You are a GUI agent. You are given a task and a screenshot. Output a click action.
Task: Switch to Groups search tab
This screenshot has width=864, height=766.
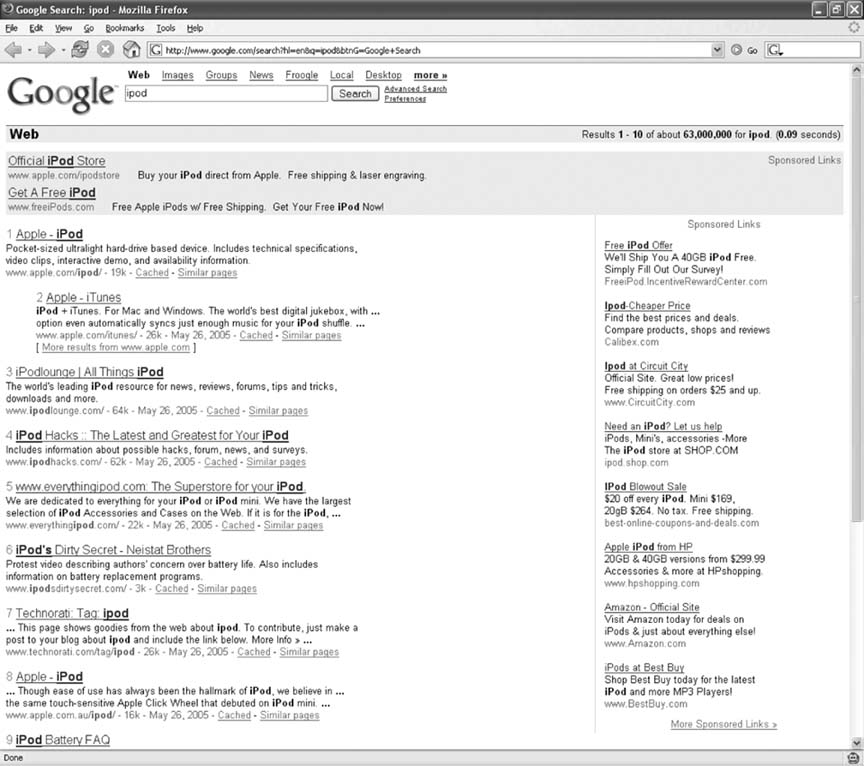(221, 75)
